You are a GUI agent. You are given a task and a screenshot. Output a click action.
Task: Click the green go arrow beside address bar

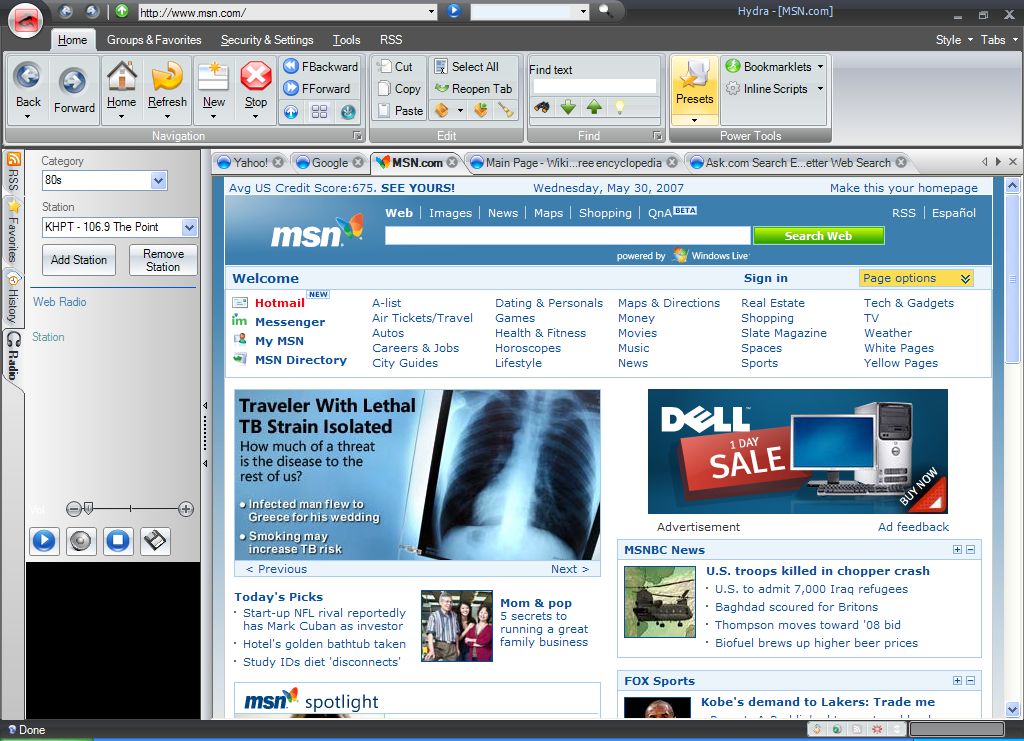(121, 10)
